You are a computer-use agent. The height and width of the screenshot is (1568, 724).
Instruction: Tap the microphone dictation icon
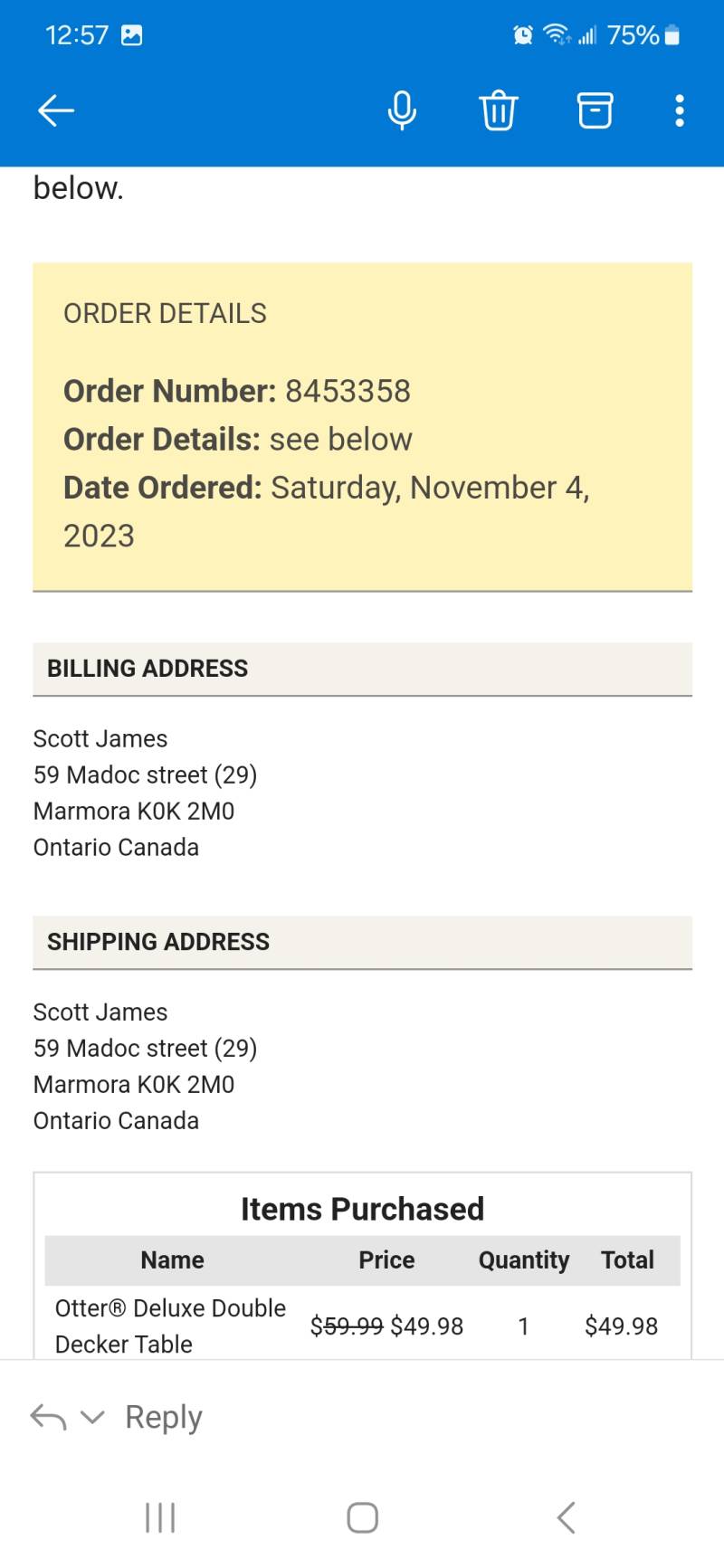(402, 110)
